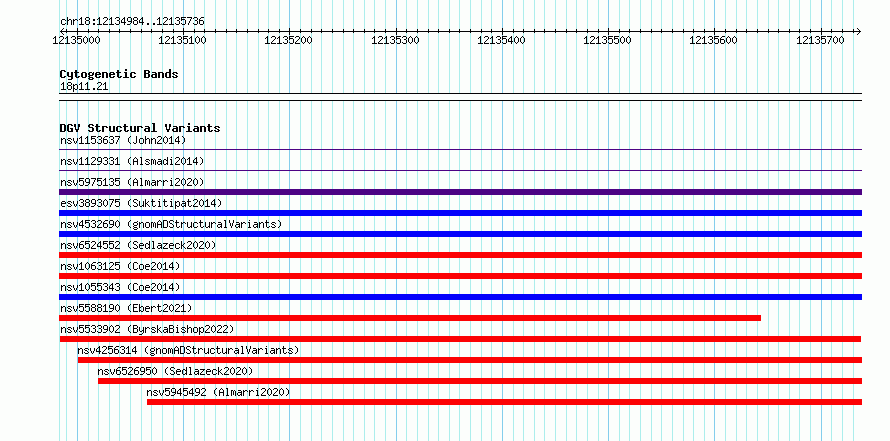Click the nsv1055343 (Coe2014) label
Image resolution: width=890 pixels, height=441 pixels.
pos(120,287)
